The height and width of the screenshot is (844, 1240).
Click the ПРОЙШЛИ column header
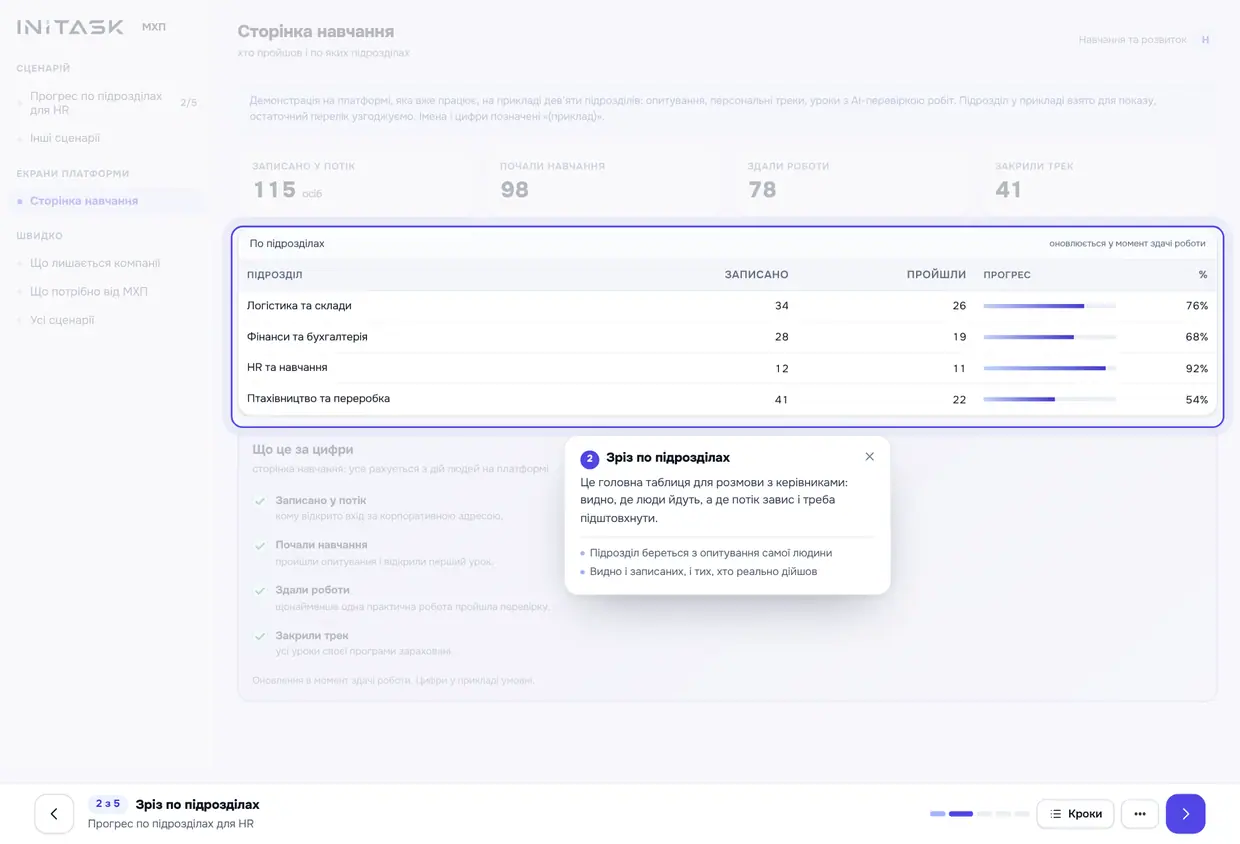point(936,275)
